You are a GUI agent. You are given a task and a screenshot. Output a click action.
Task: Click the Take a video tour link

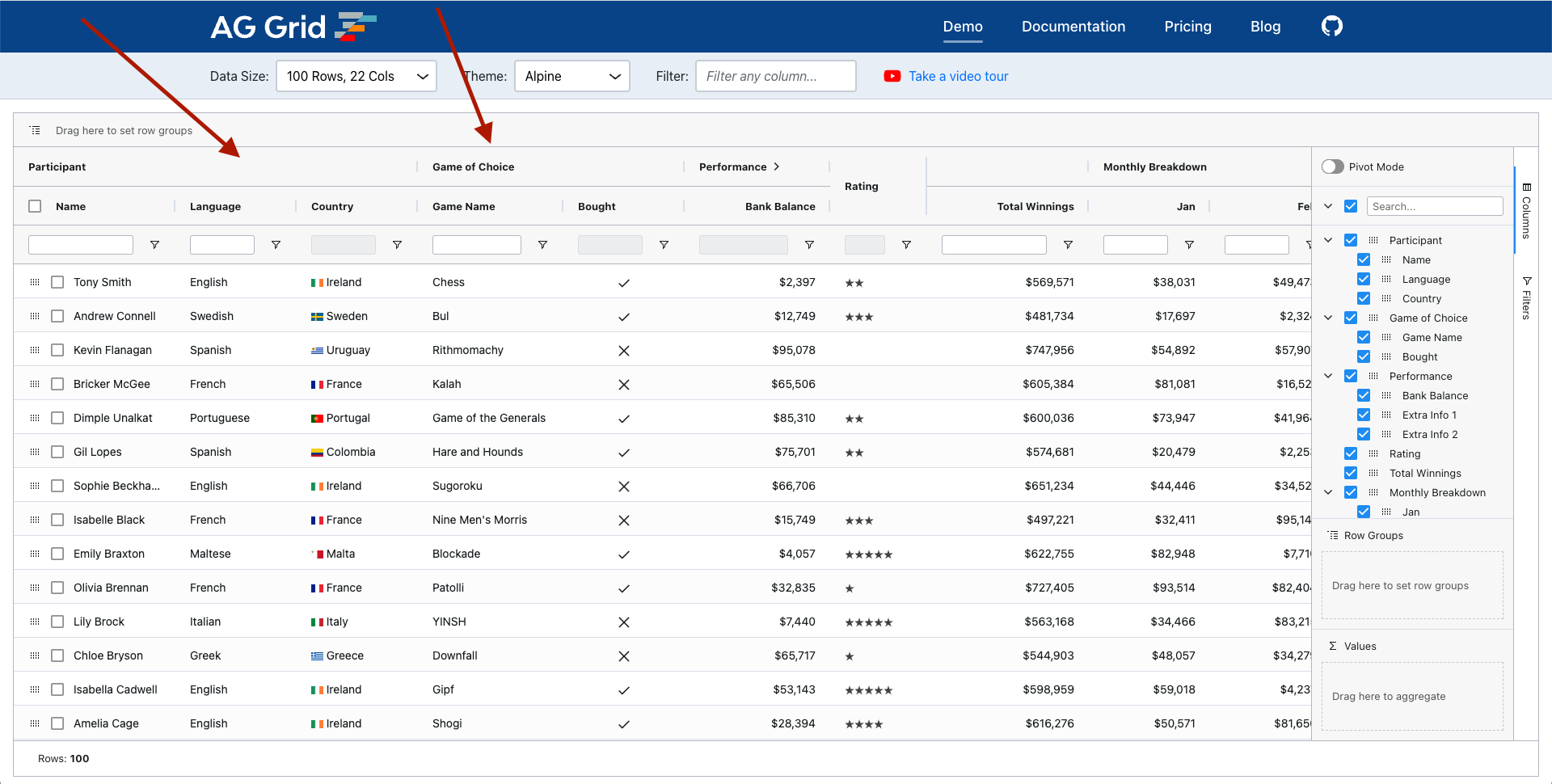[x=958, y=76]
